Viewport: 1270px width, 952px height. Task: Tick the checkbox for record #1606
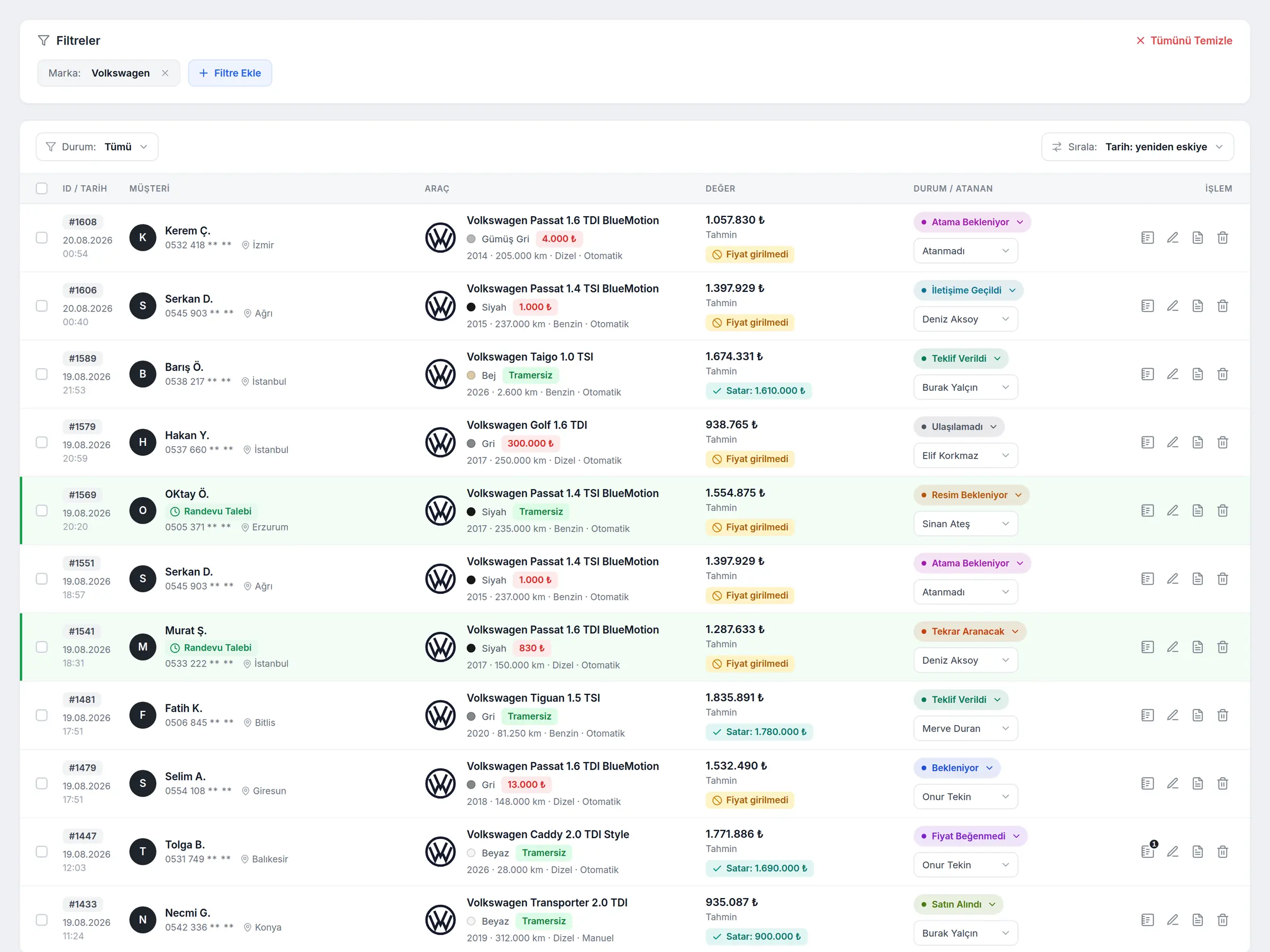(42, 306)
